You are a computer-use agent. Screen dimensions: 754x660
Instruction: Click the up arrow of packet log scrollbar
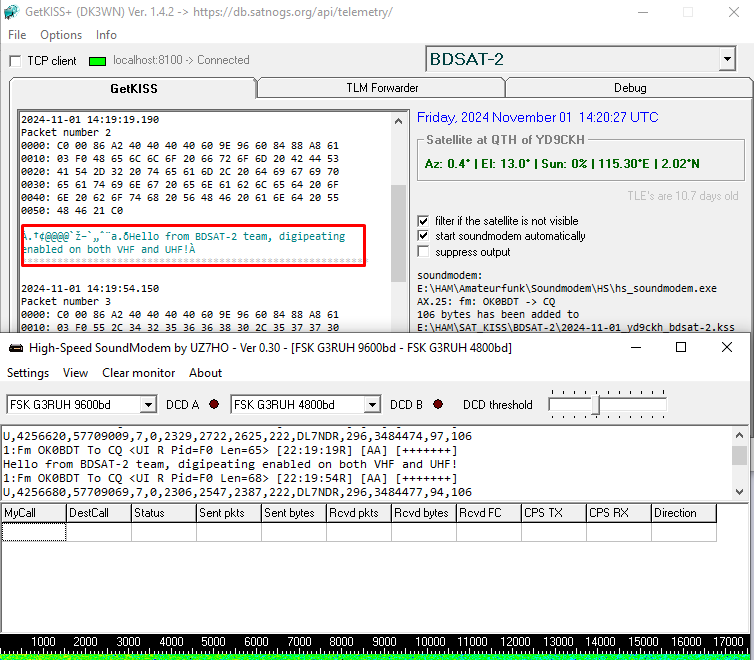pyautogui.click(x=398, y=121)
